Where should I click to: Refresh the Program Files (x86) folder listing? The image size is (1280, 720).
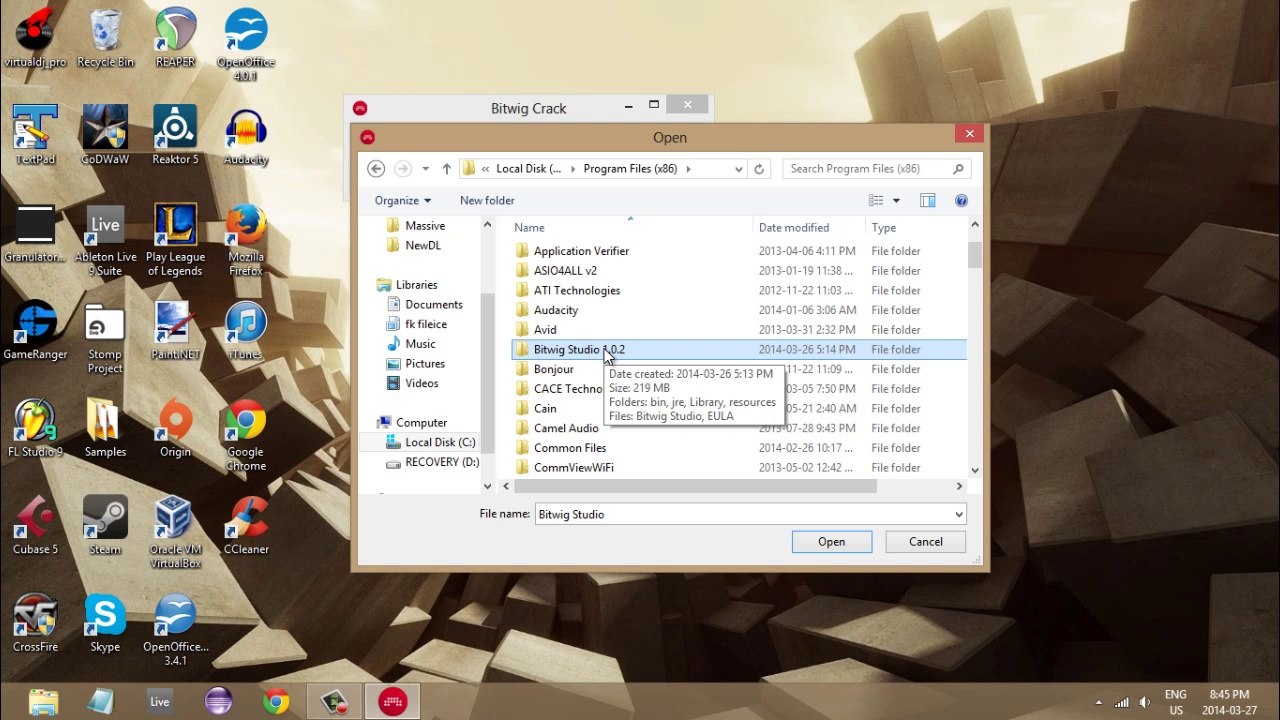click(x=759, y=169)
